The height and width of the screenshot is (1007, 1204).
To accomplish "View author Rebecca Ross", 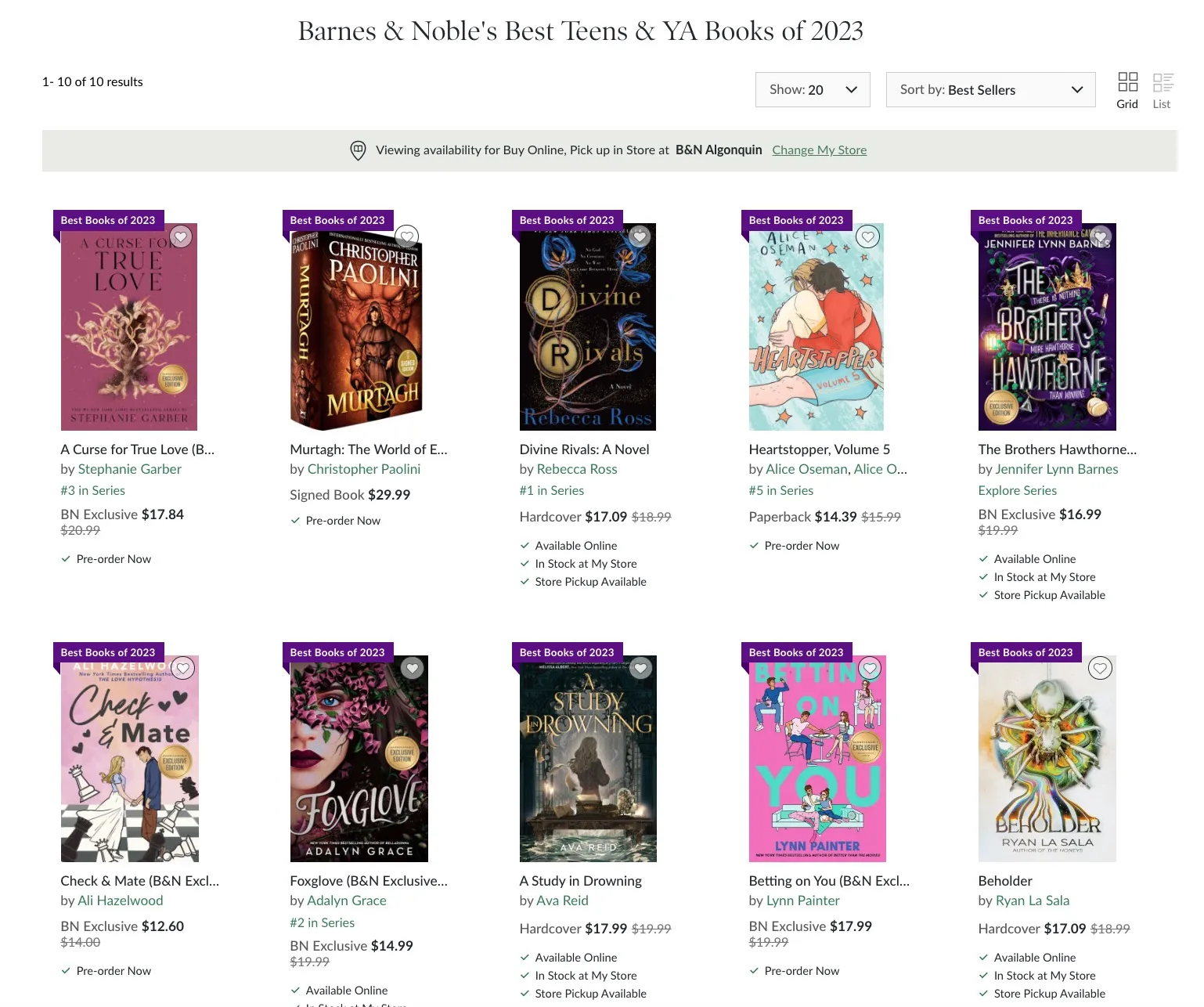I will [x=577, y=469].
